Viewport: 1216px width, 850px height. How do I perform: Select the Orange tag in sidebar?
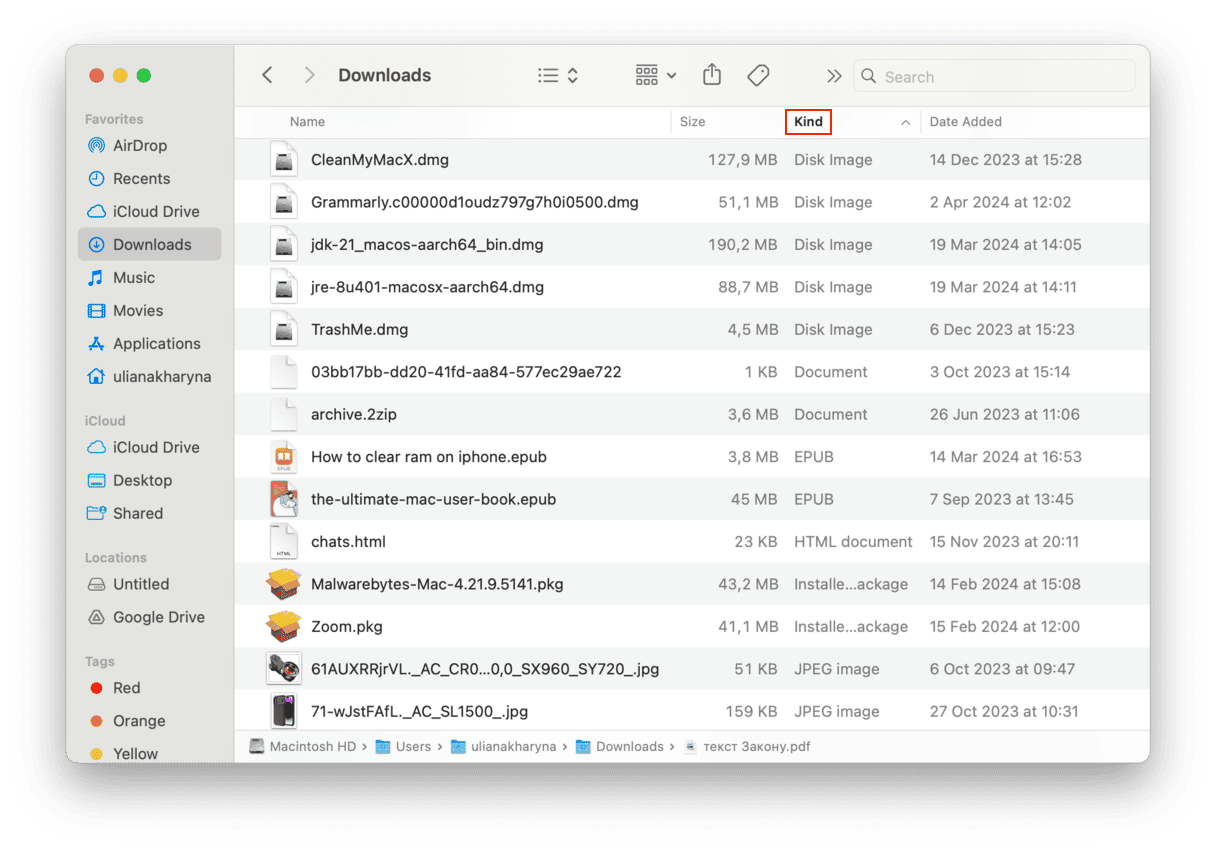(138, 721)
